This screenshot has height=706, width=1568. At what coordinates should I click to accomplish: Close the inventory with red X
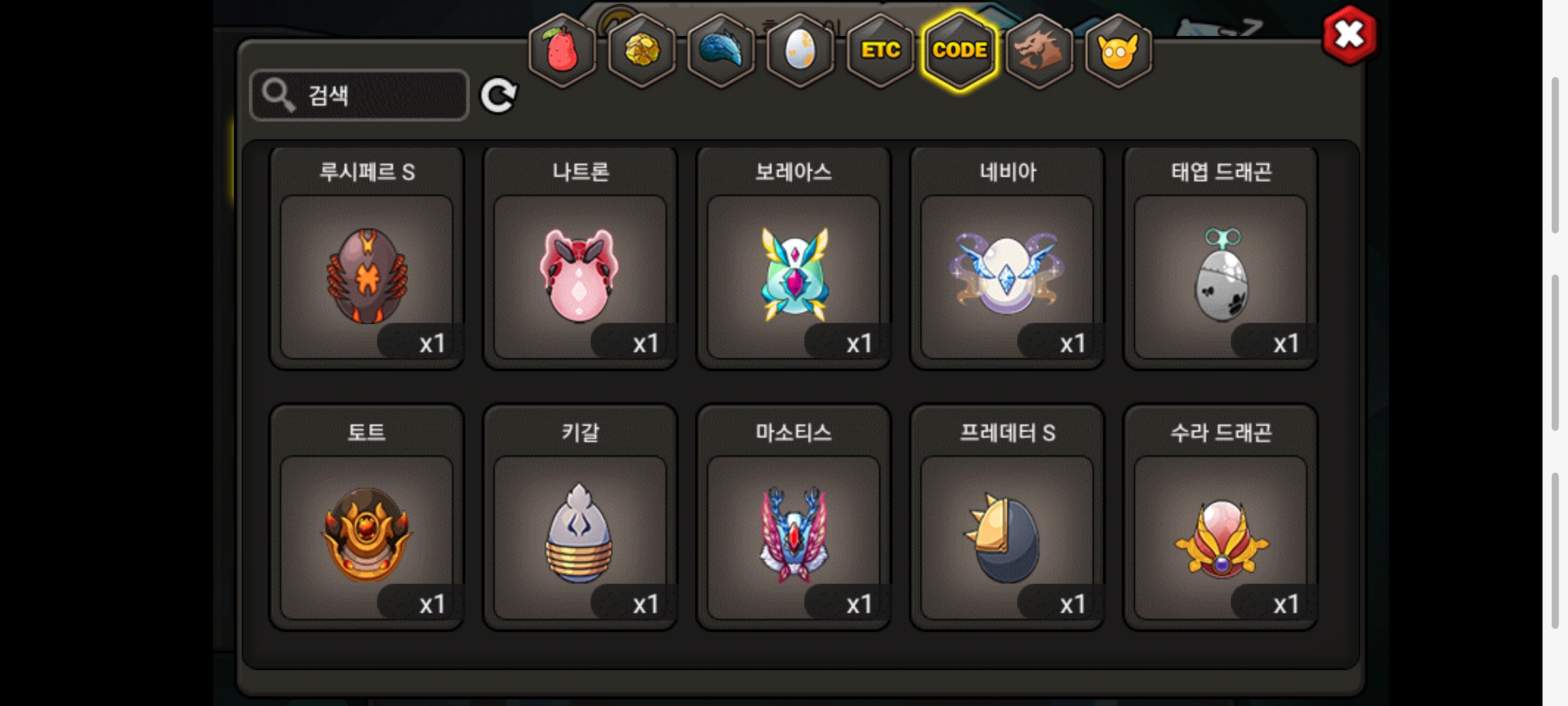coord(1350,35)
